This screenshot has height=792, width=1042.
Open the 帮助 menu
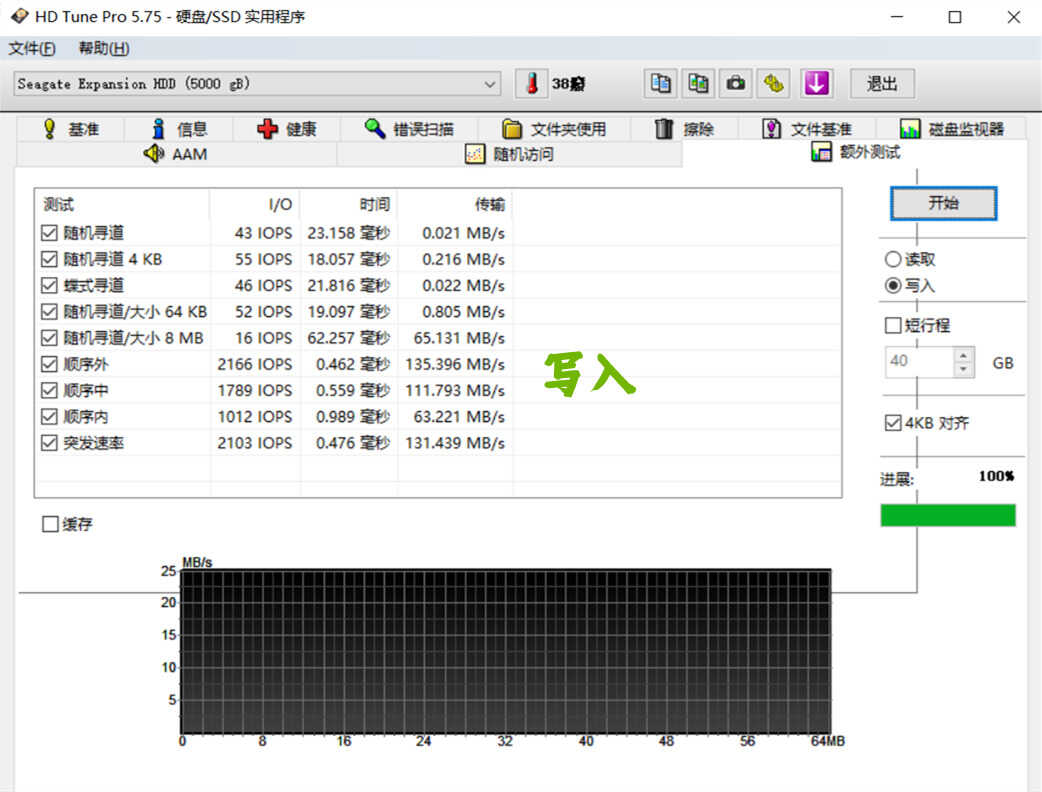(x=104, y=49)
